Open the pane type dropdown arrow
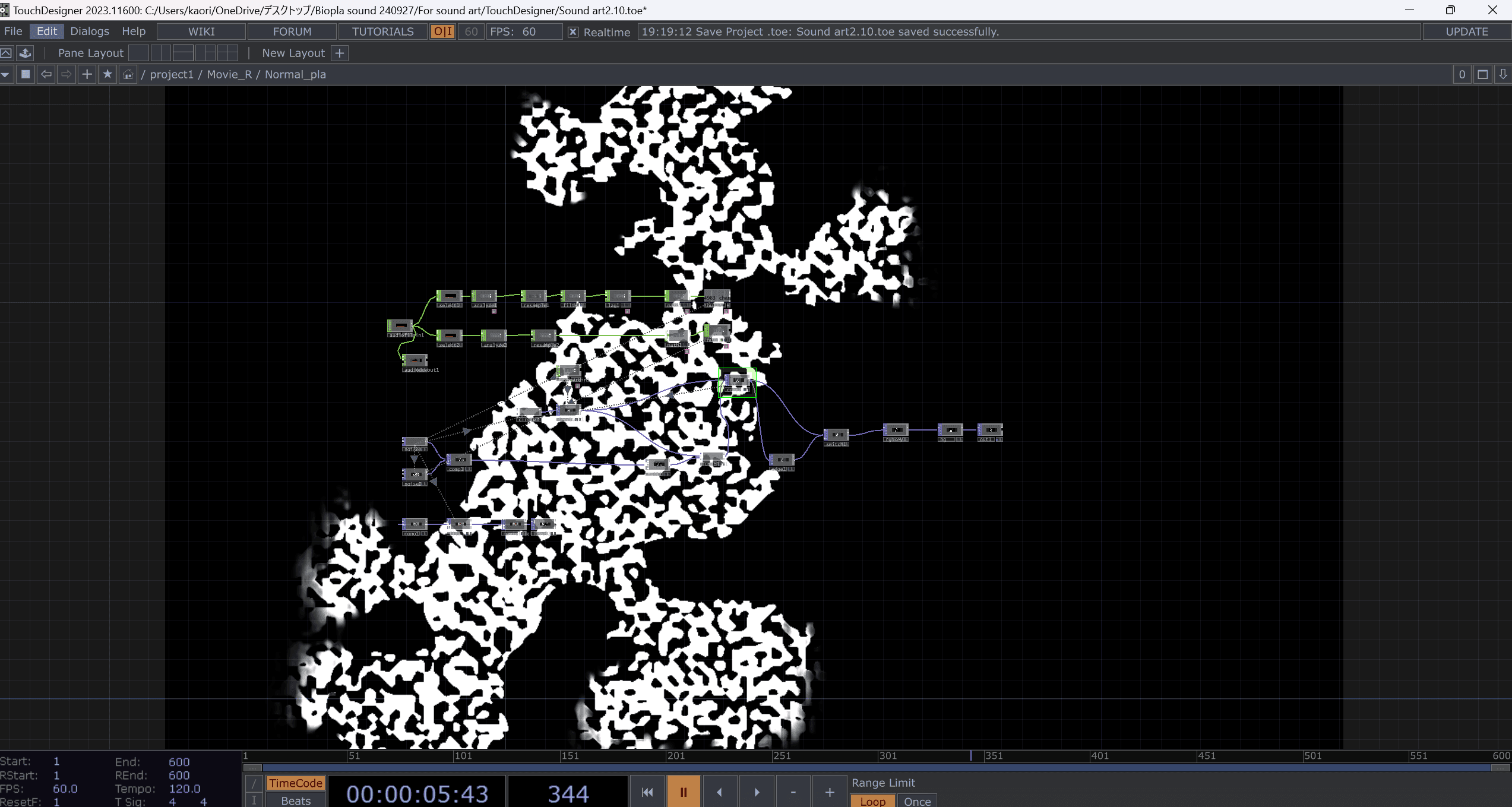Viewport: 1512px width, 807px height. point(5,74)
